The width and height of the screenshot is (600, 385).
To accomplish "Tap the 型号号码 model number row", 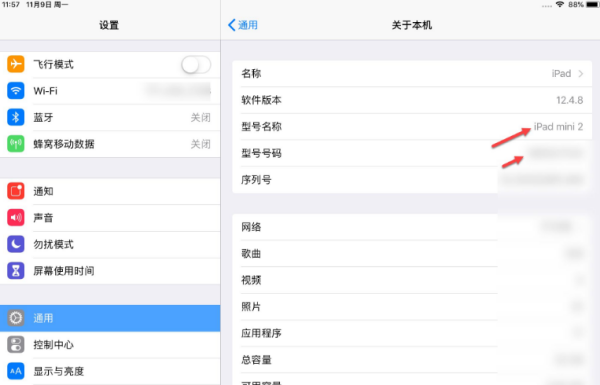I will click(412, 153).
